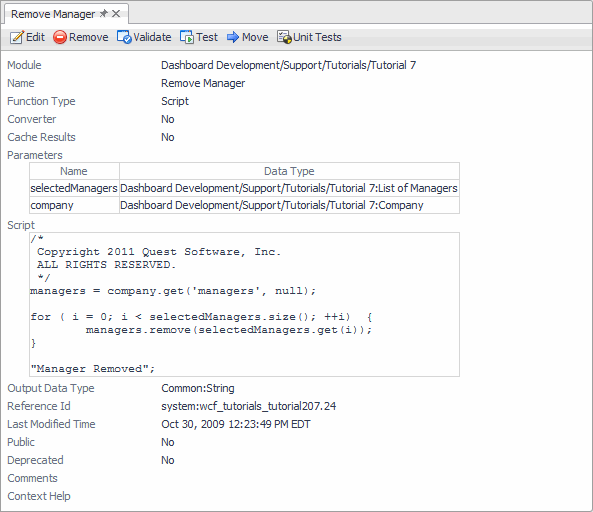The height and width of the screenshot is (512, 593).
Task: Select the selectedManagers parameter row
Action: click(244, 188)
